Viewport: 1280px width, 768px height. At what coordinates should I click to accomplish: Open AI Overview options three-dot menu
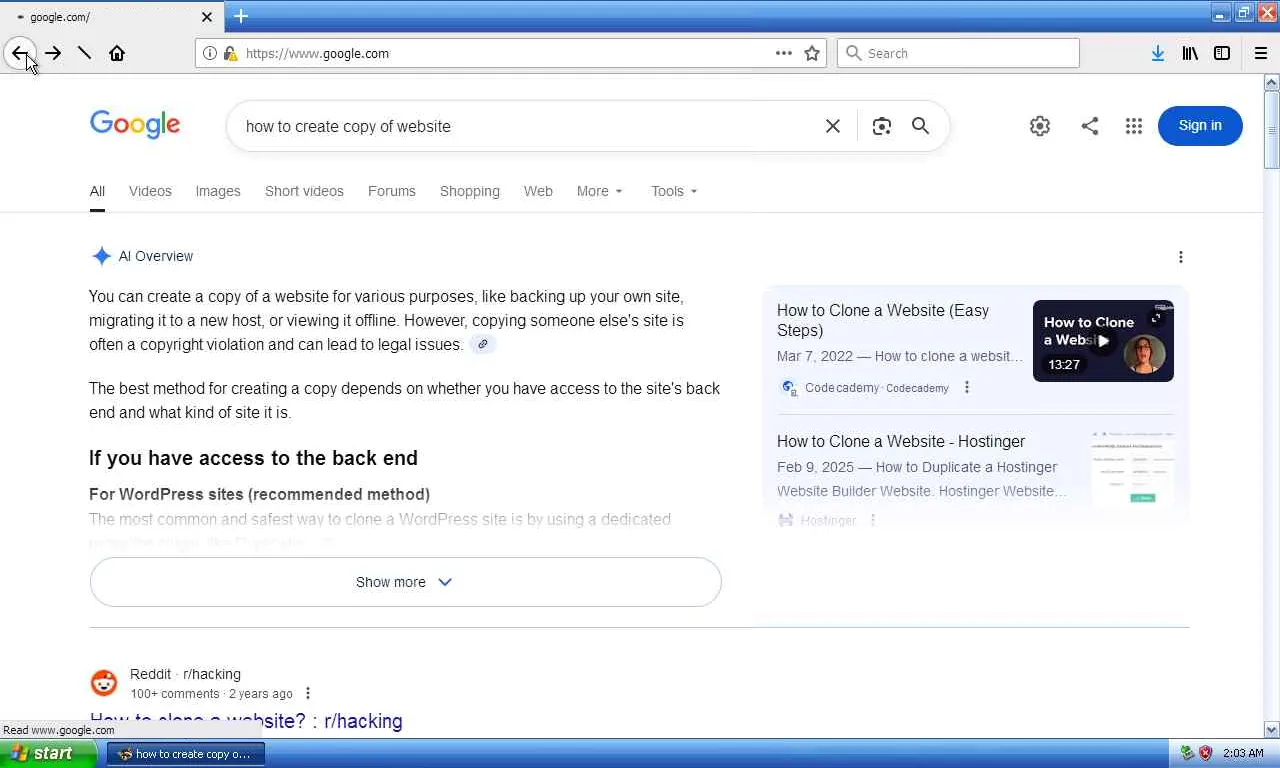(1181, 257)
